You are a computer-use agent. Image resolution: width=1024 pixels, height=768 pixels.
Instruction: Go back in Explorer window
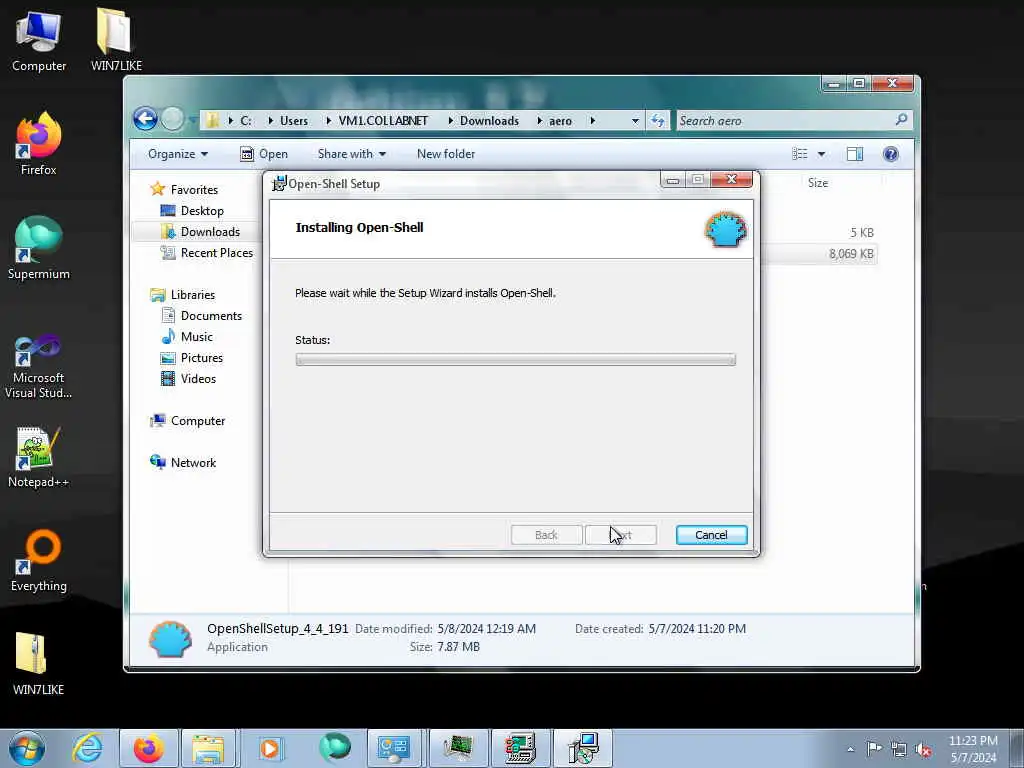click(x=145, y=119)
